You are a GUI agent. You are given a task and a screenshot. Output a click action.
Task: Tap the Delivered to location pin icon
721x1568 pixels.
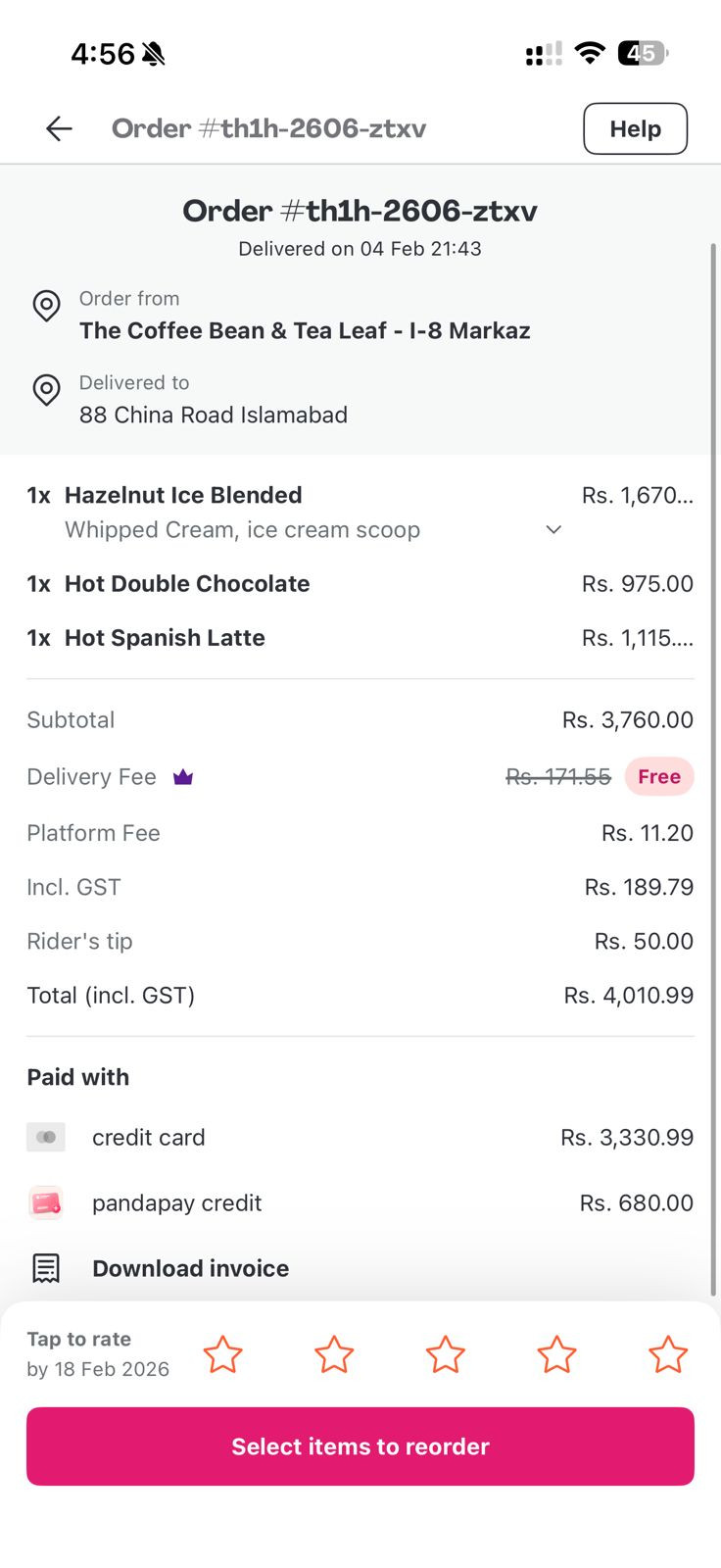(46, 390)
